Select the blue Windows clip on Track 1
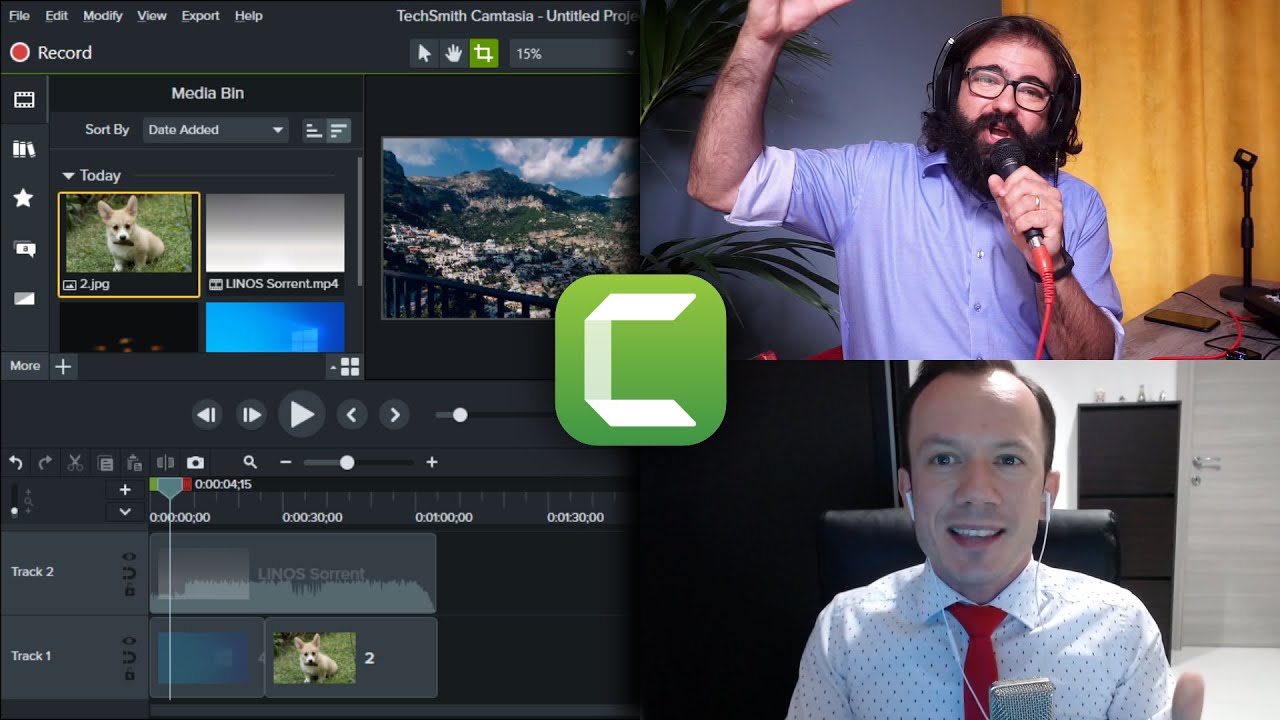Image resolution: width=1280 pixels, height=720 pixels. [x=207, y=657]
